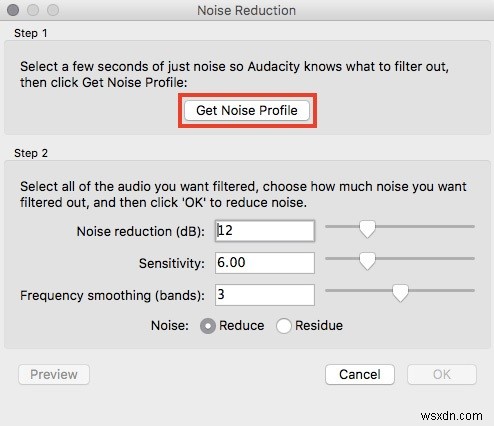Screen dimensions: 494x426
Task: Click the Step 1 instruction text
Action: pos(234,74)
